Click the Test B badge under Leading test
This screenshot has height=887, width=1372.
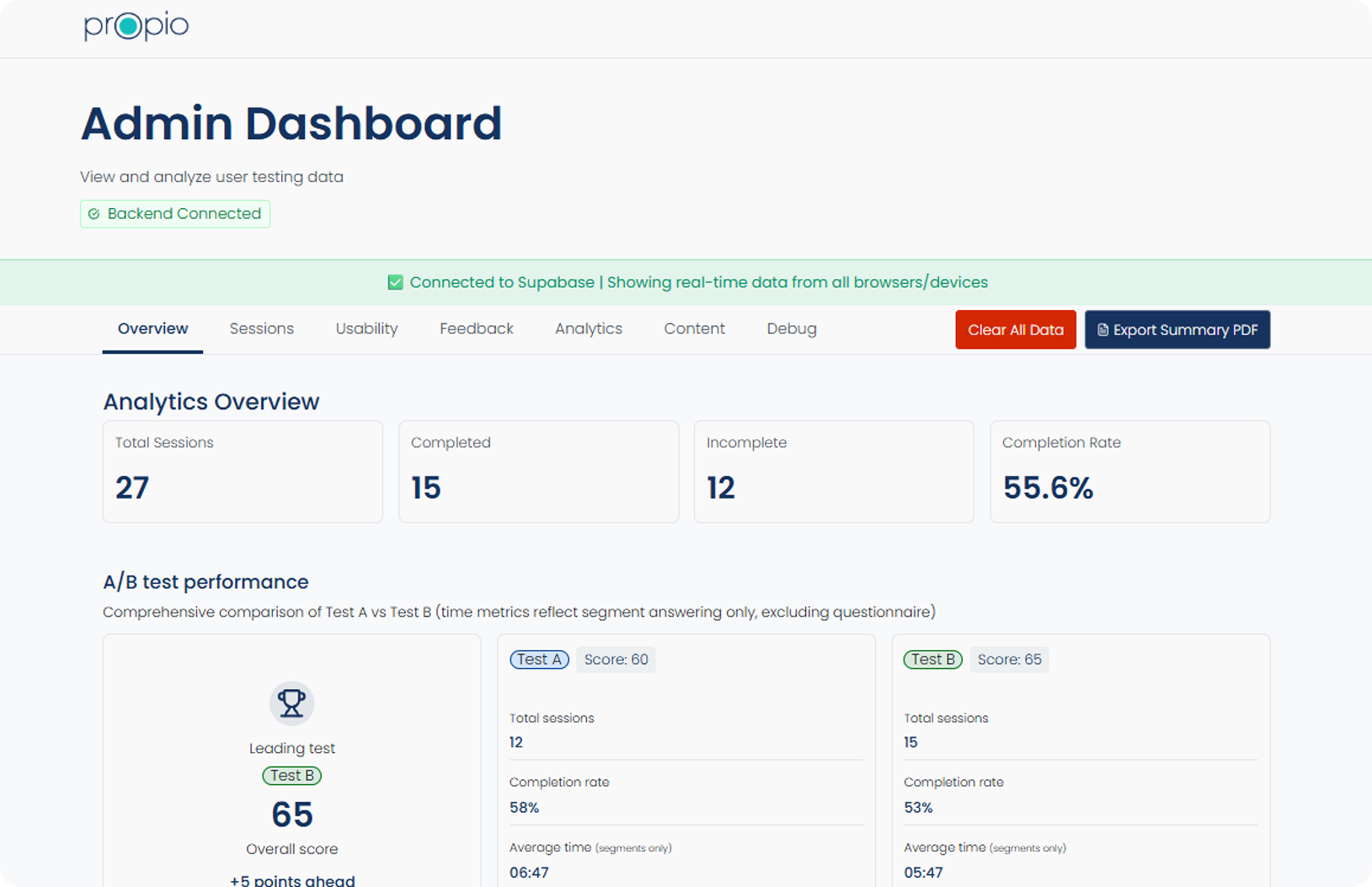click(x=291, y=776)
